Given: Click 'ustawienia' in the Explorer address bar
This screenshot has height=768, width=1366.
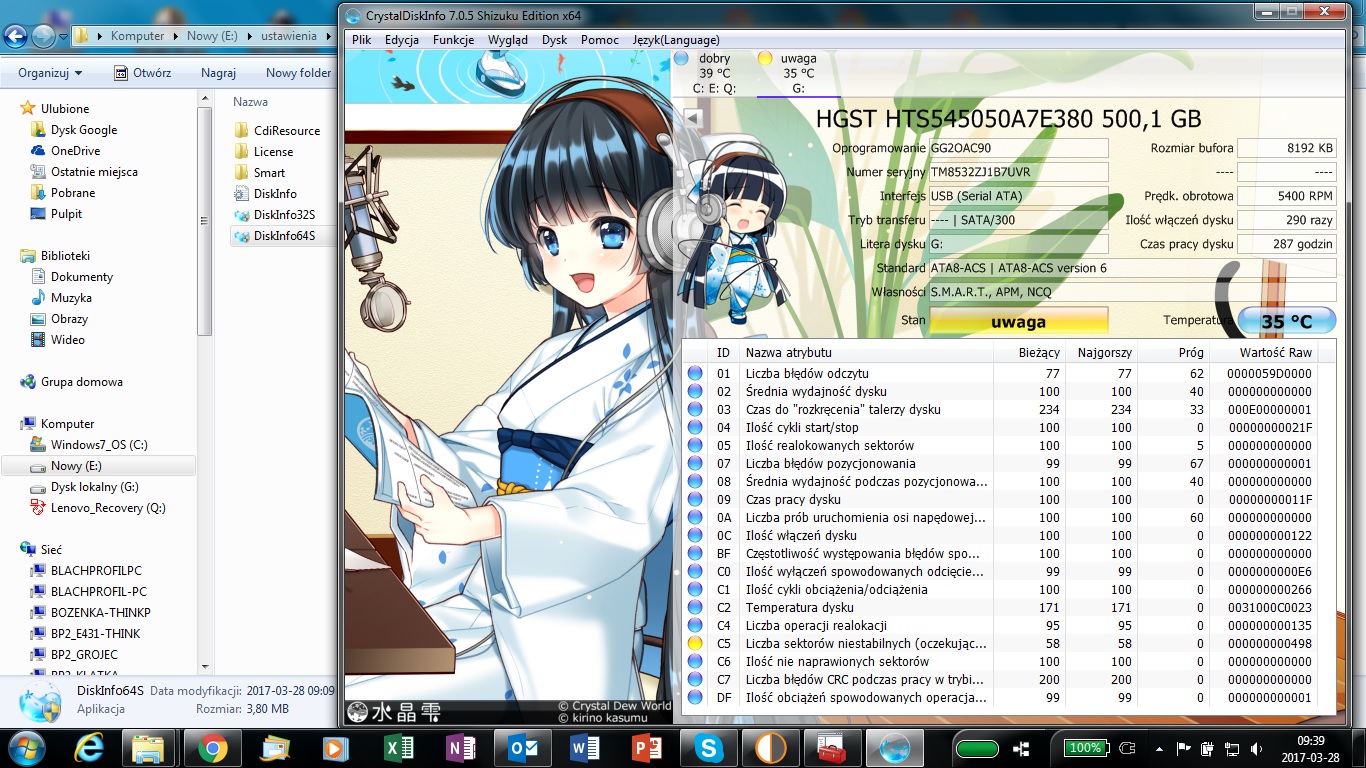Looking at the screenshot, I should pyautogui.click(x=288, y=36).
